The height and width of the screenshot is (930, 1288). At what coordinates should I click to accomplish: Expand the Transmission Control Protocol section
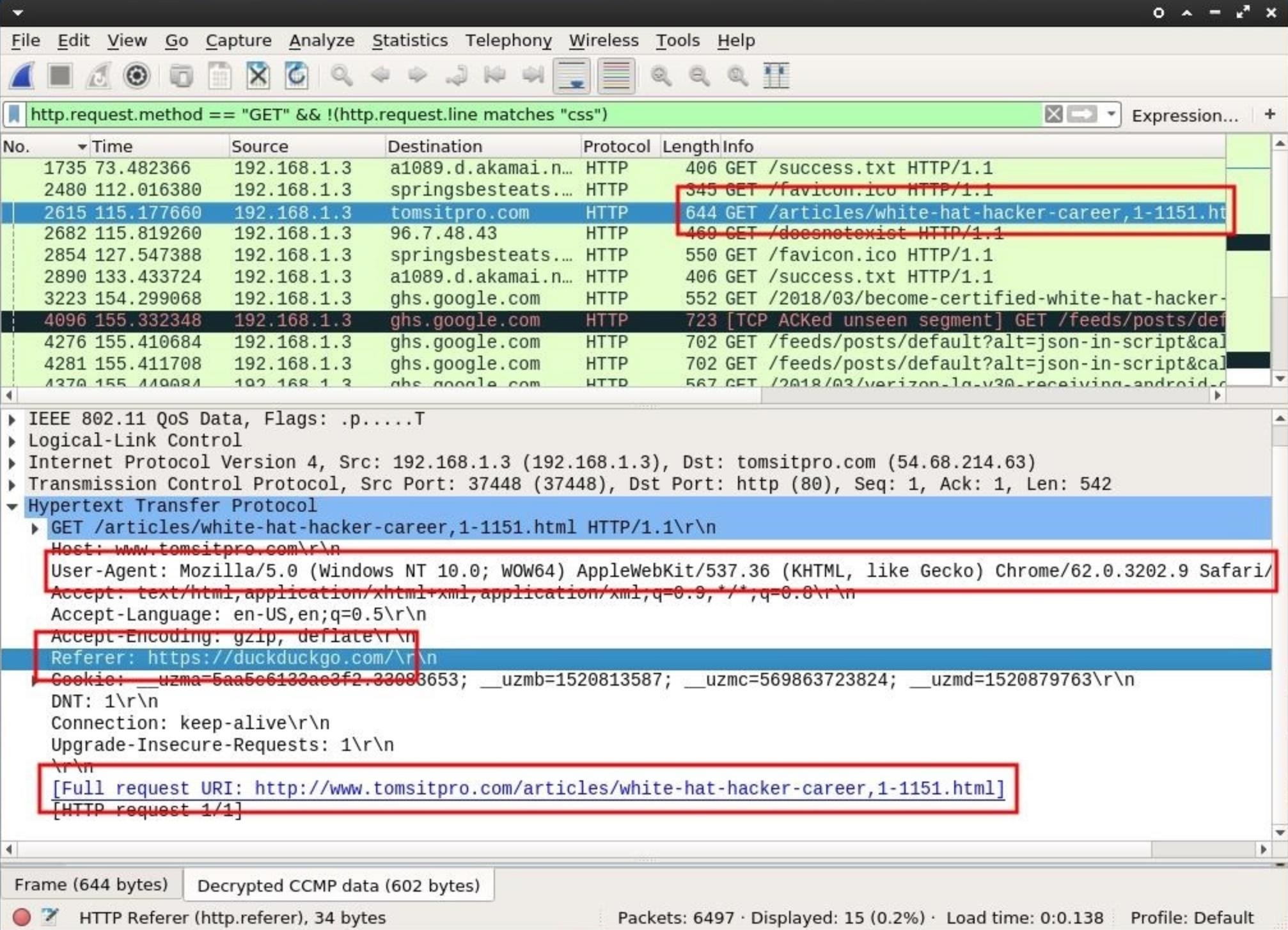(13, 484)
